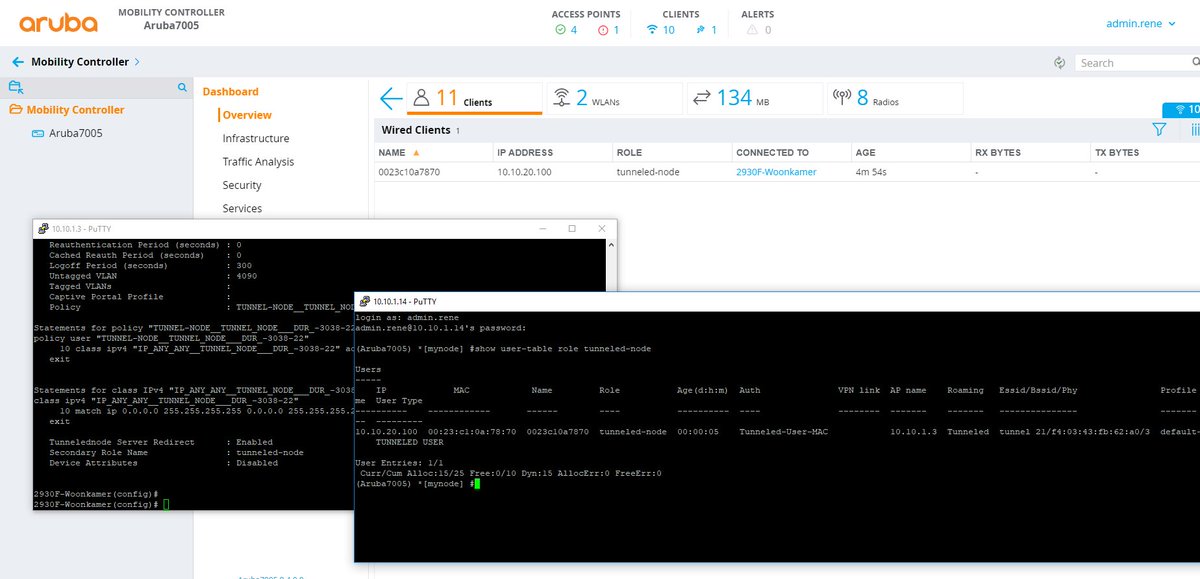Image resolution: width=1200 pixels, height=579 pixels.
Task: Go back with the Mobility Controller arrow
Action: tap(18, 62)
